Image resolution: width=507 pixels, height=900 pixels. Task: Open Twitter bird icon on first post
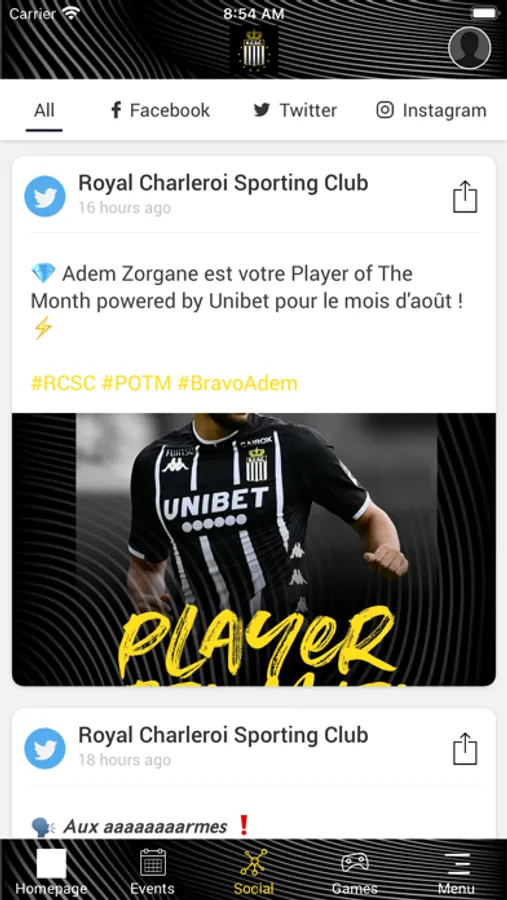pyautogui.click(x=45, y=196)
